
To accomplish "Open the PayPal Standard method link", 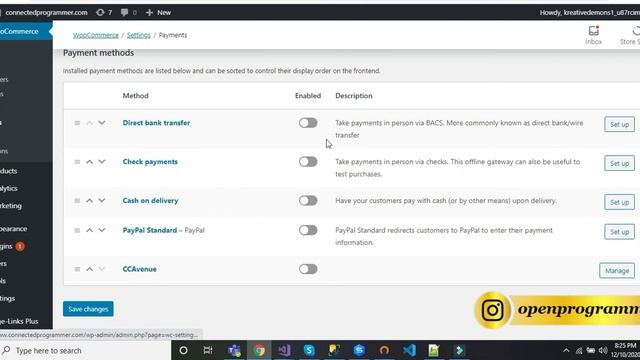I will coord(149,230).
